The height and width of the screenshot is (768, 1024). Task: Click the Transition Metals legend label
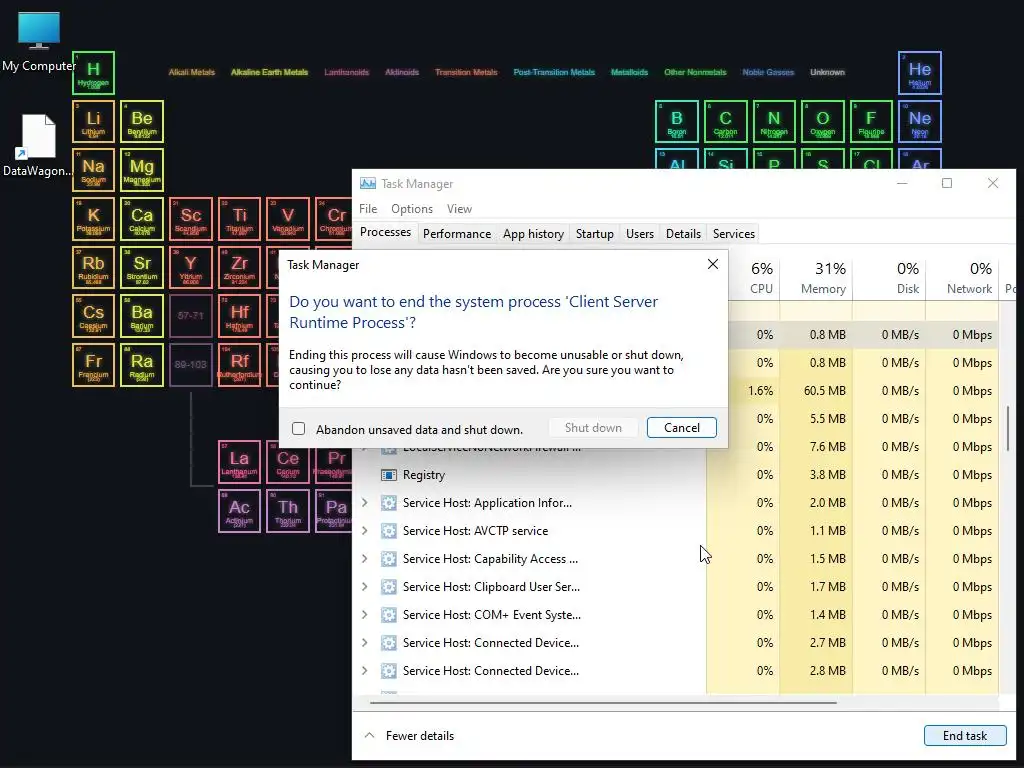coord(466,72)
